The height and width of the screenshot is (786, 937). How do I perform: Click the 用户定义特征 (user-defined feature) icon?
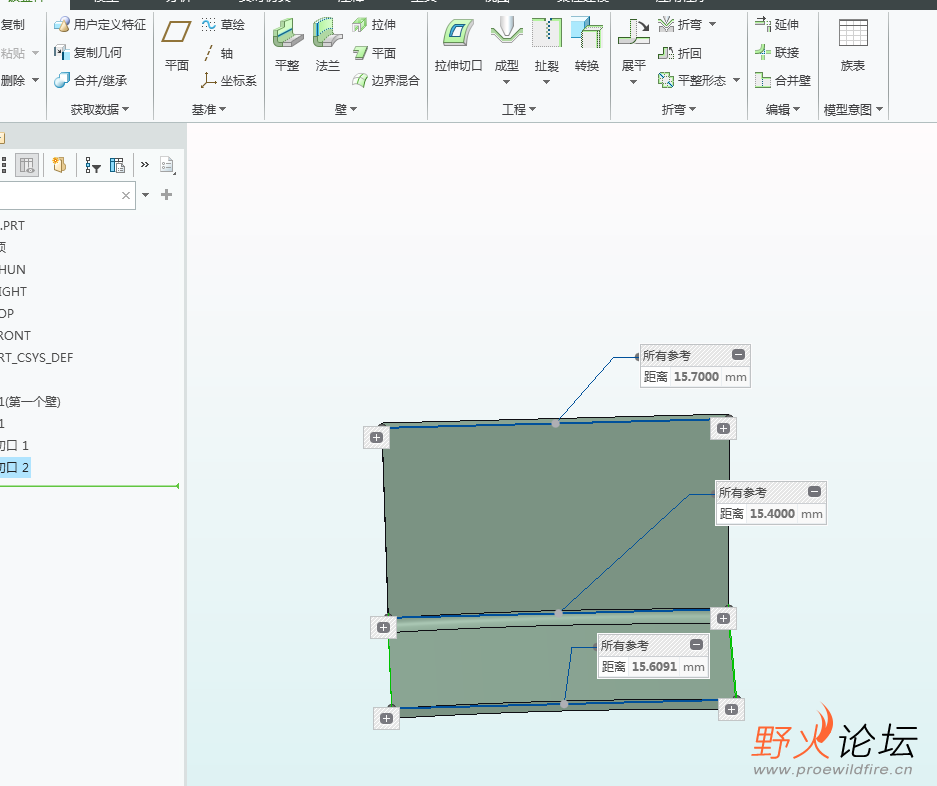click(62, 25)
